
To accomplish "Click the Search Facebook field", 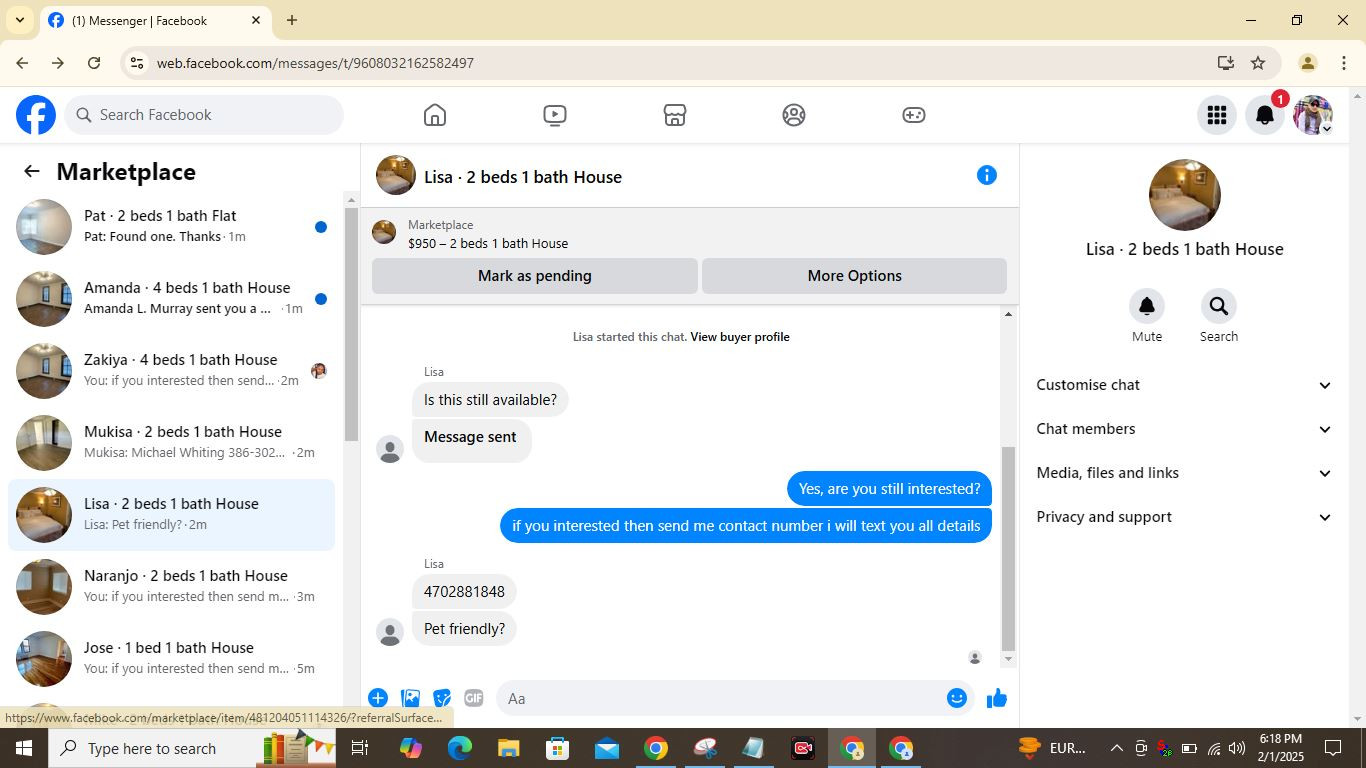I will (205, 115).
